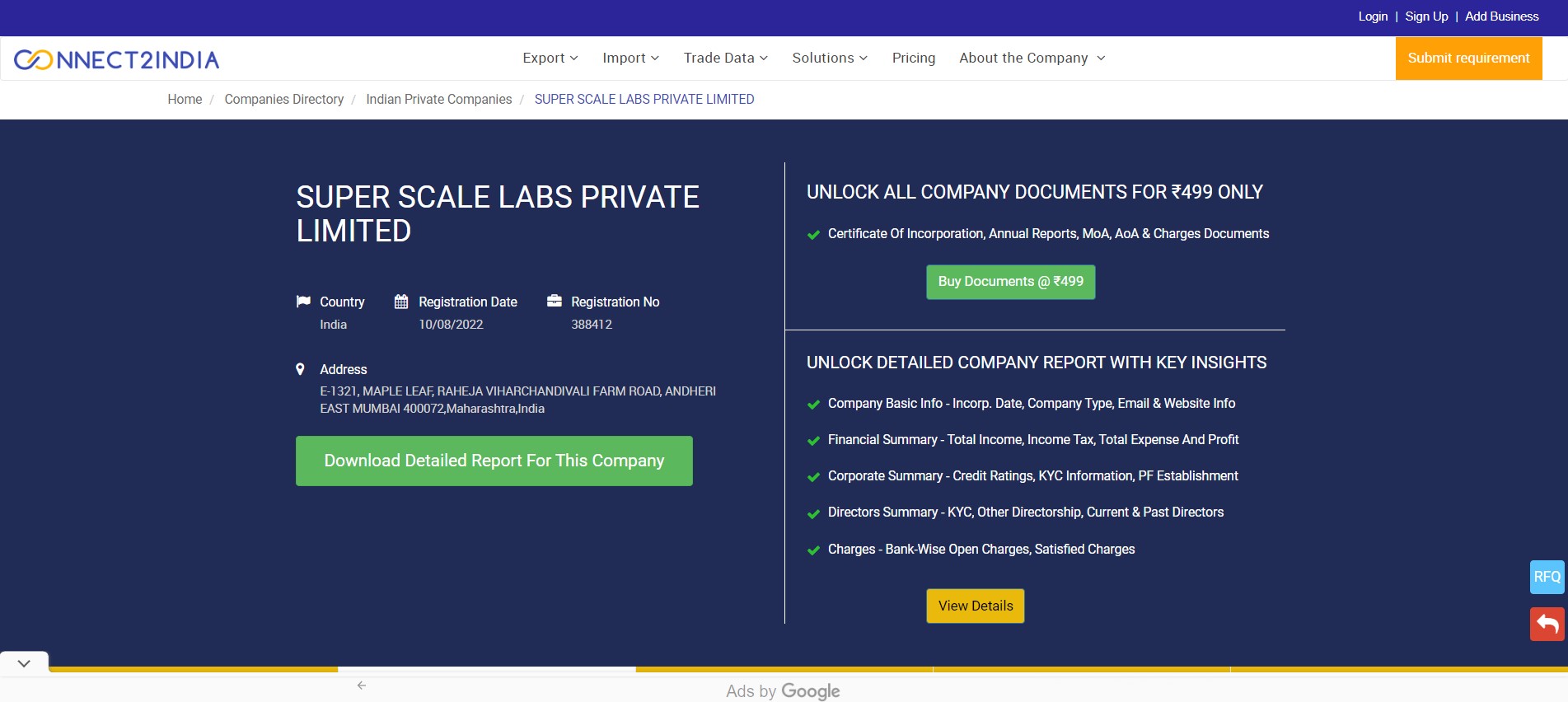
Task: Collapse the ad panel chevron tab
Action: coord(24,663)
